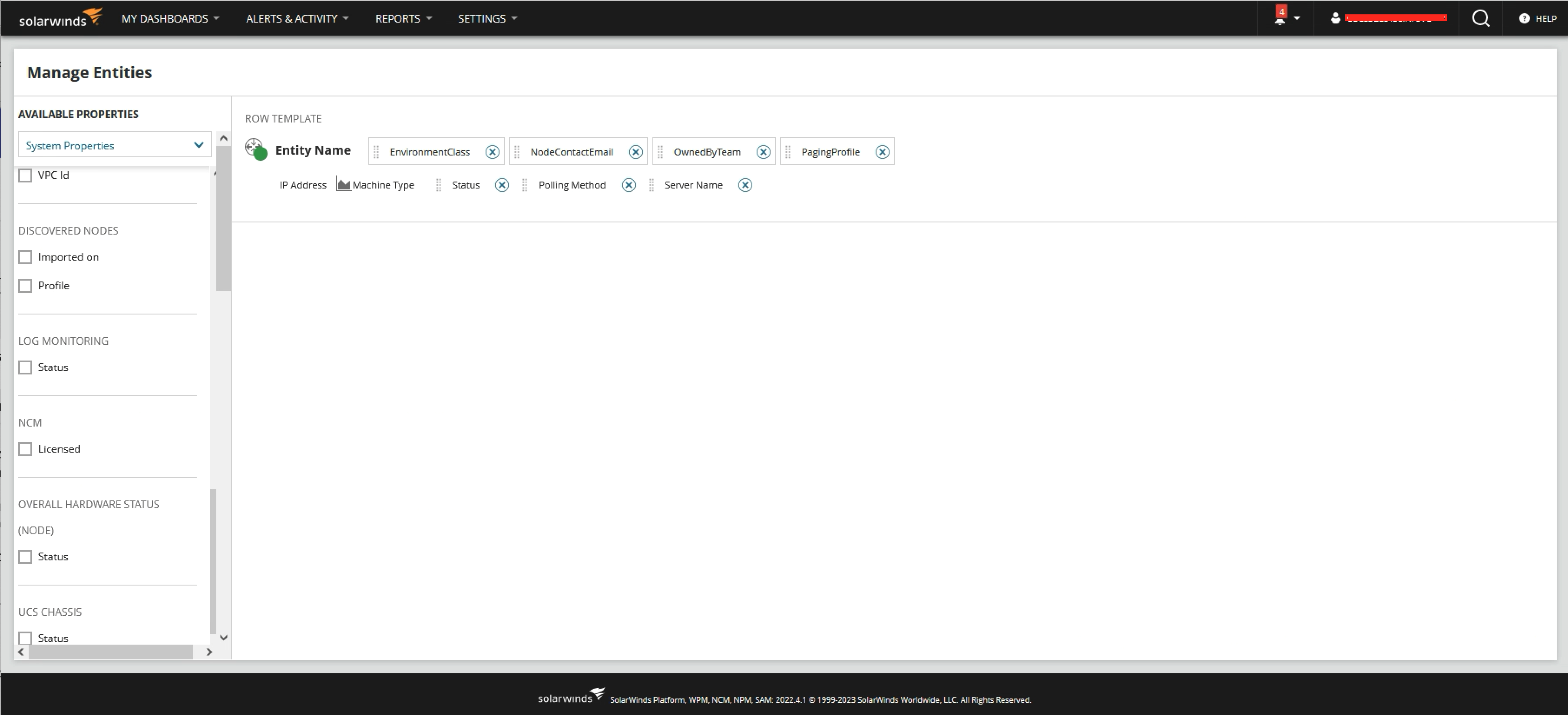Expand the Settings menu
Screen dimensions: 1568x715
487,18
